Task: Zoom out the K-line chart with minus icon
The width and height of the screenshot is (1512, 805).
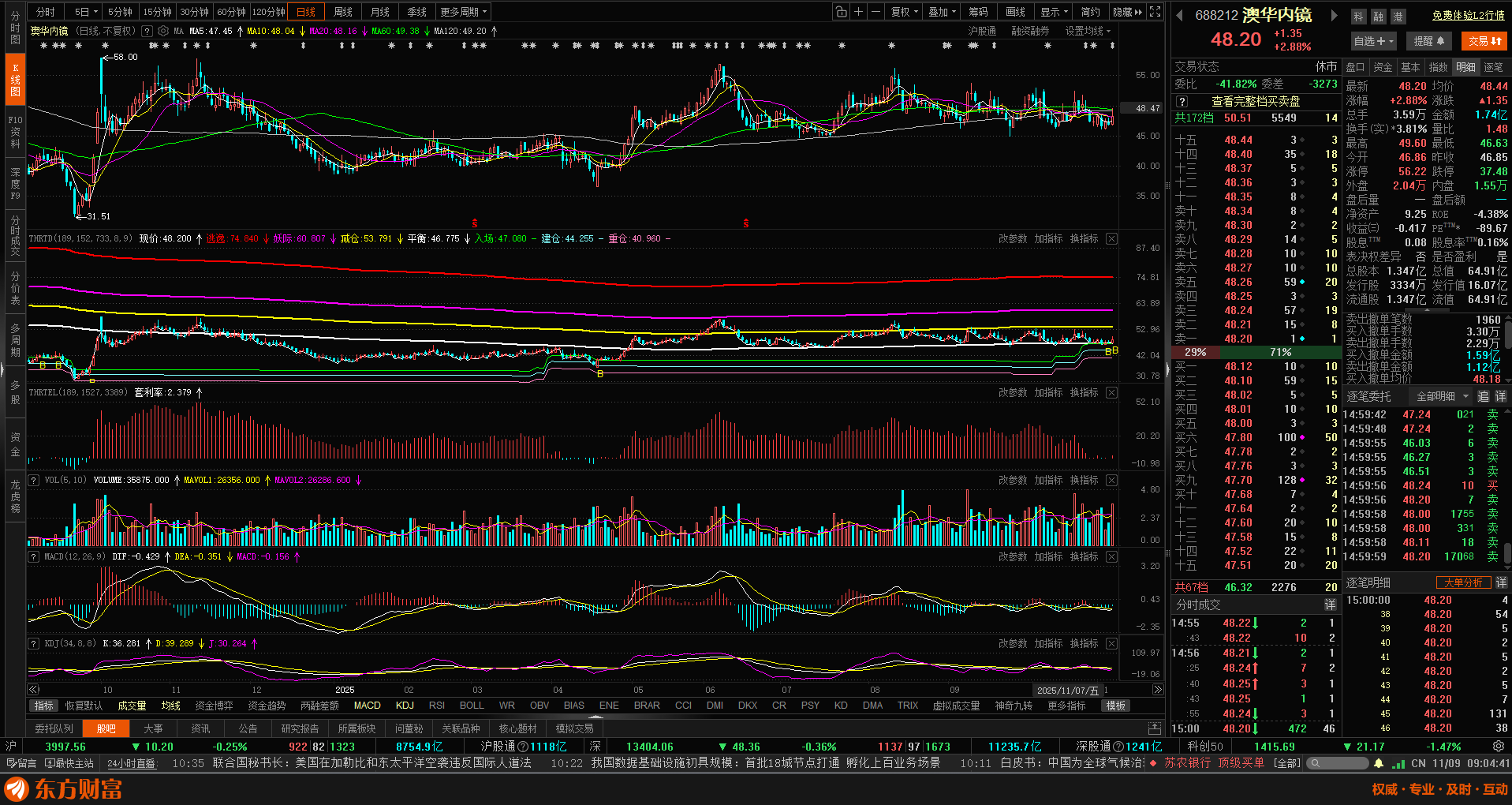Action: 875,12
